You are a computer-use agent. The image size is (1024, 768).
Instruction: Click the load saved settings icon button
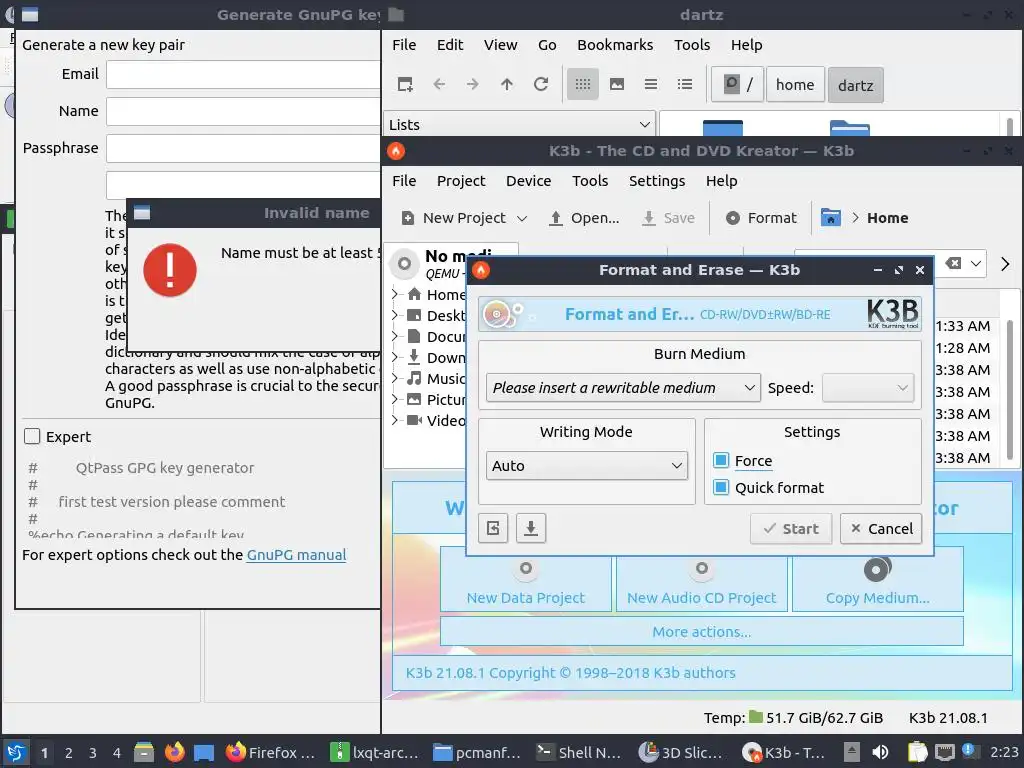[493, 528]
